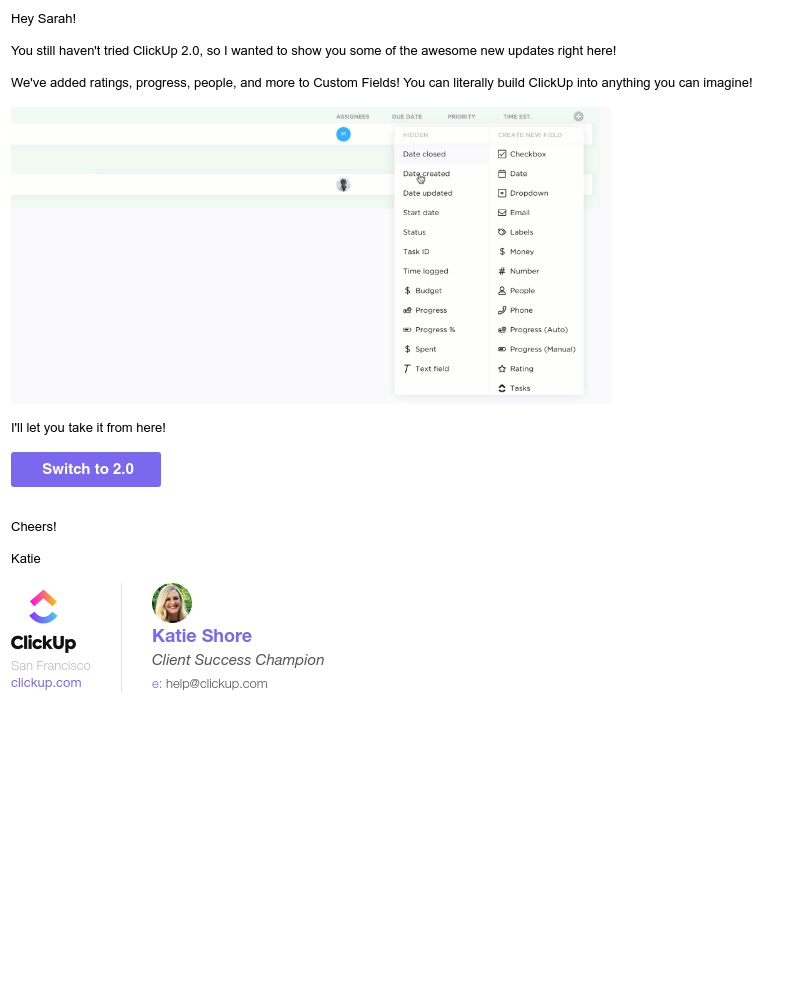Click the Client Success Champion title
Viewport: 800px width, 1000px height.
pos(238,660)
